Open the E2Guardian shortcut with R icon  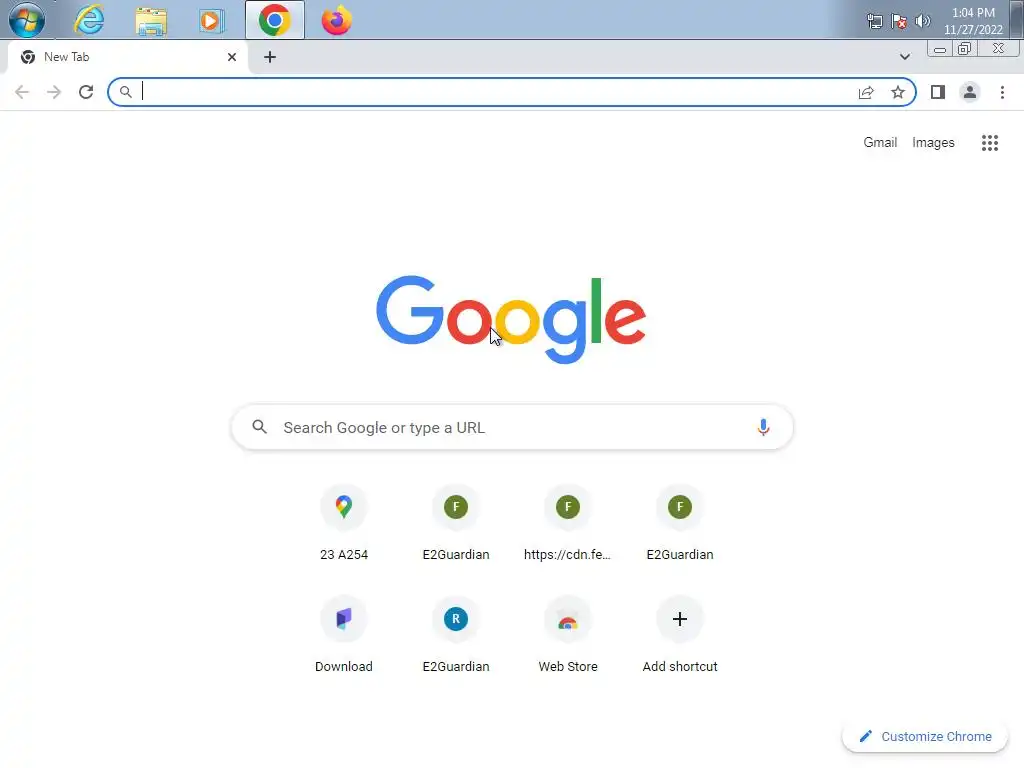point(456,635)
